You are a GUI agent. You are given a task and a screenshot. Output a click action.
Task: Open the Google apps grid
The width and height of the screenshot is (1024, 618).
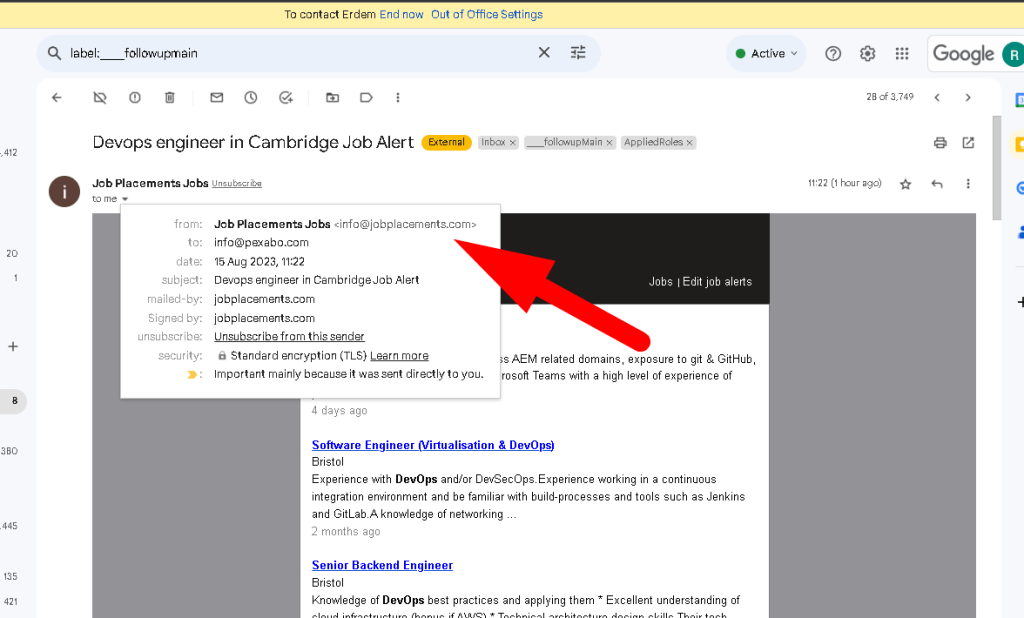902,54
